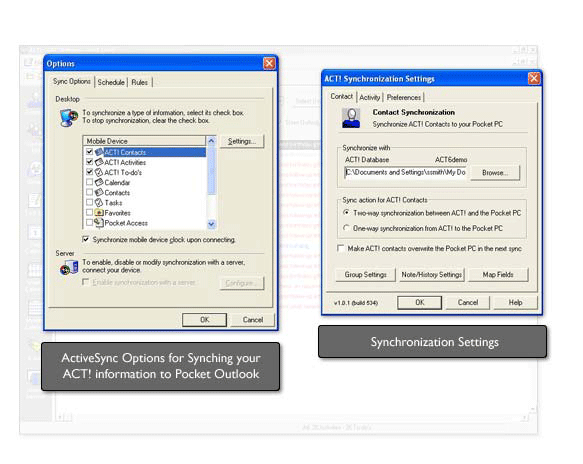Click the Mobile Device list scroll up arrow
This screenshot has width=583, height=464.
coord(211,141)
